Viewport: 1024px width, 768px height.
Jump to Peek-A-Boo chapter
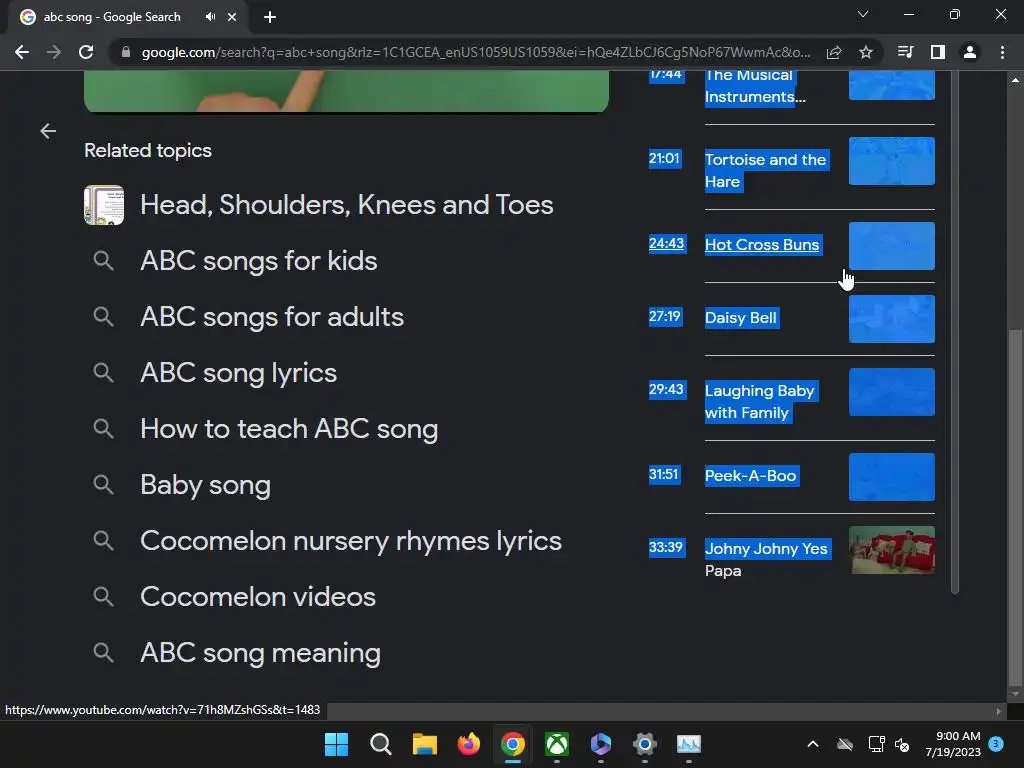click(750, 476)
